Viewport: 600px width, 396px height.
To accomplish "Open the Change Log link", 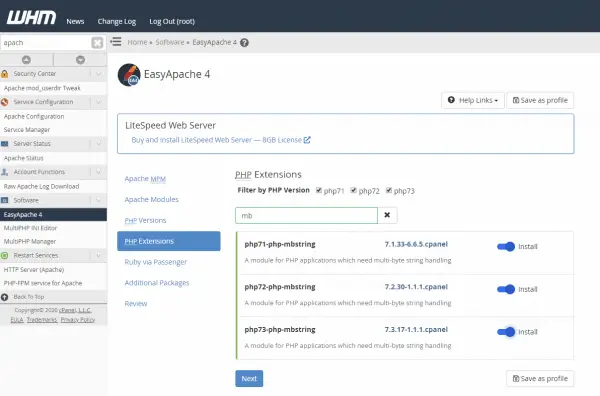I will [x=117, y=21].
